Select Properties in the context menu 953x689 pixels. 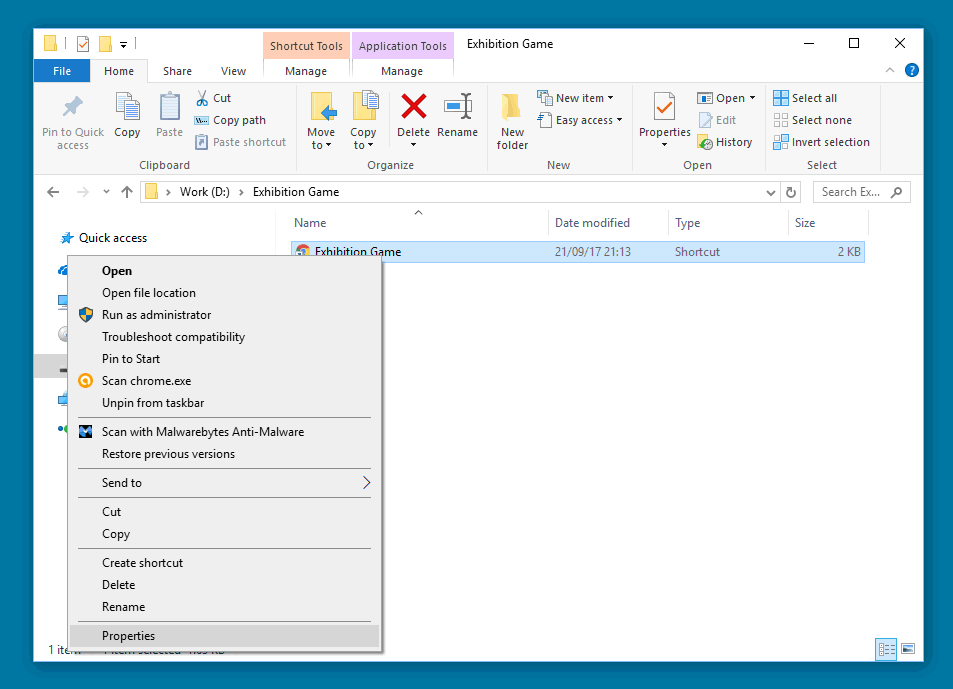point(225,636)
